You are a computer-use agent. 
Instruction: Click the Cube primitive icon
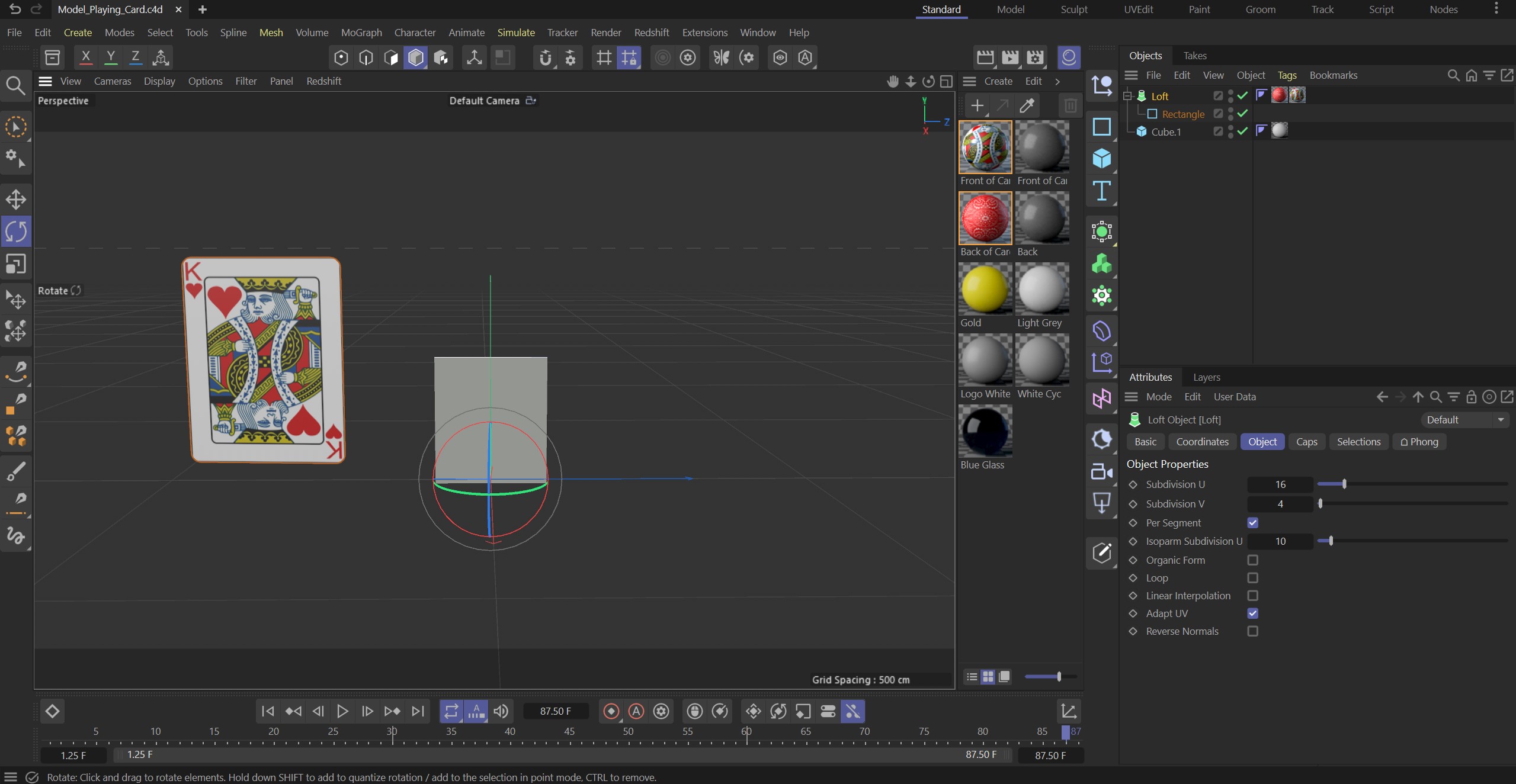click(1101, 159)
